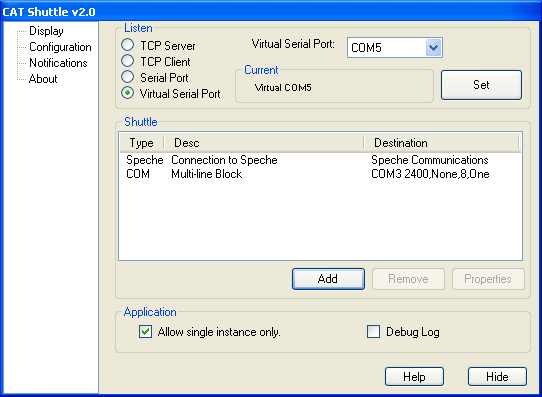The image size is (542, 397).
Task: Select the TCP Server radio button
Action: (128, 45)
